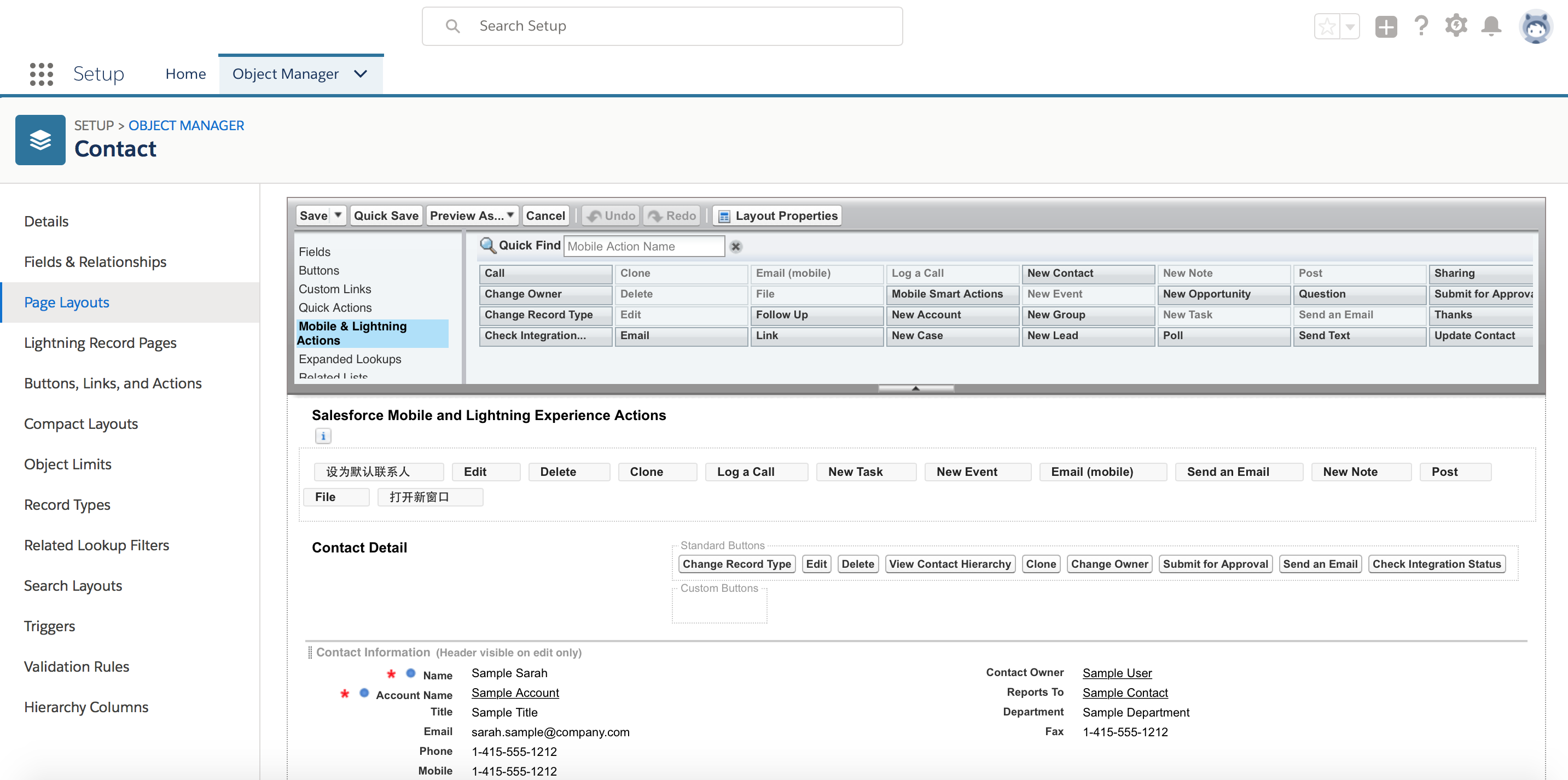Select the Custom Links palette category
1568x780 pixels.
click(335, 289)
